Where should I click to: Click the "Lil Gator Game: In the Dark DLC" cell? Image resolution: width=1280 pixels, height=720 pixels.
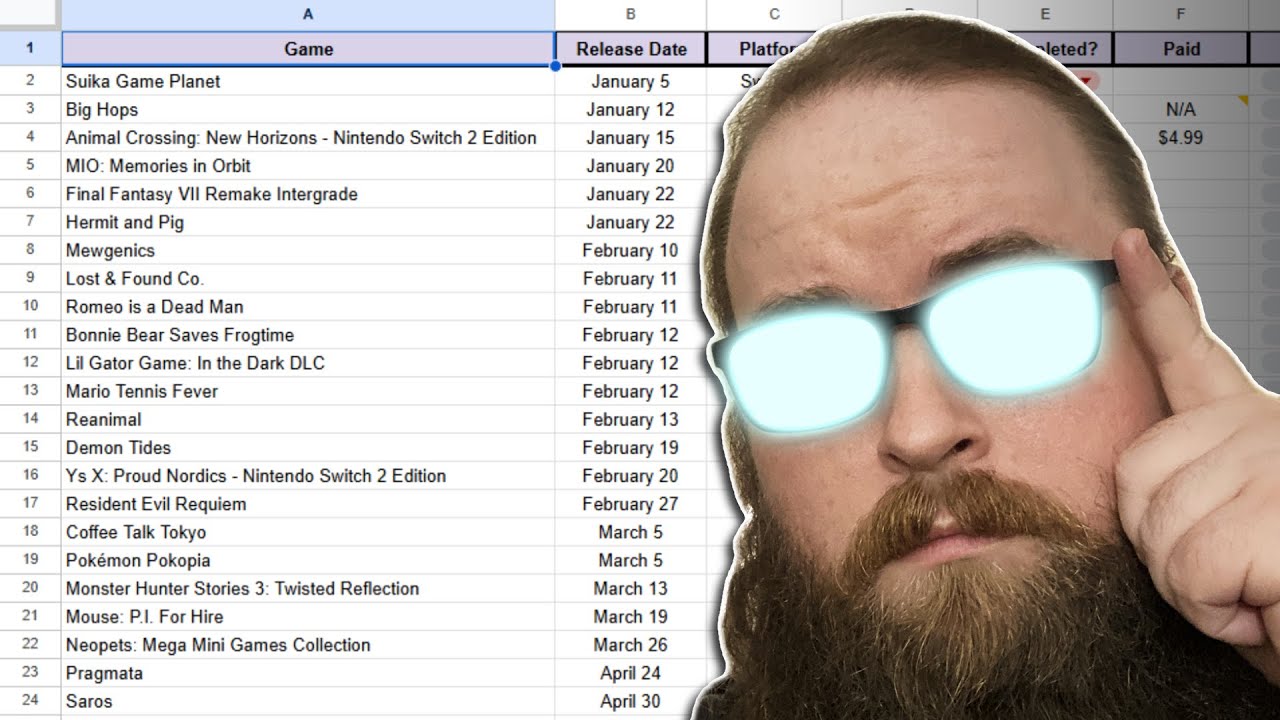(x=308, y=362)
